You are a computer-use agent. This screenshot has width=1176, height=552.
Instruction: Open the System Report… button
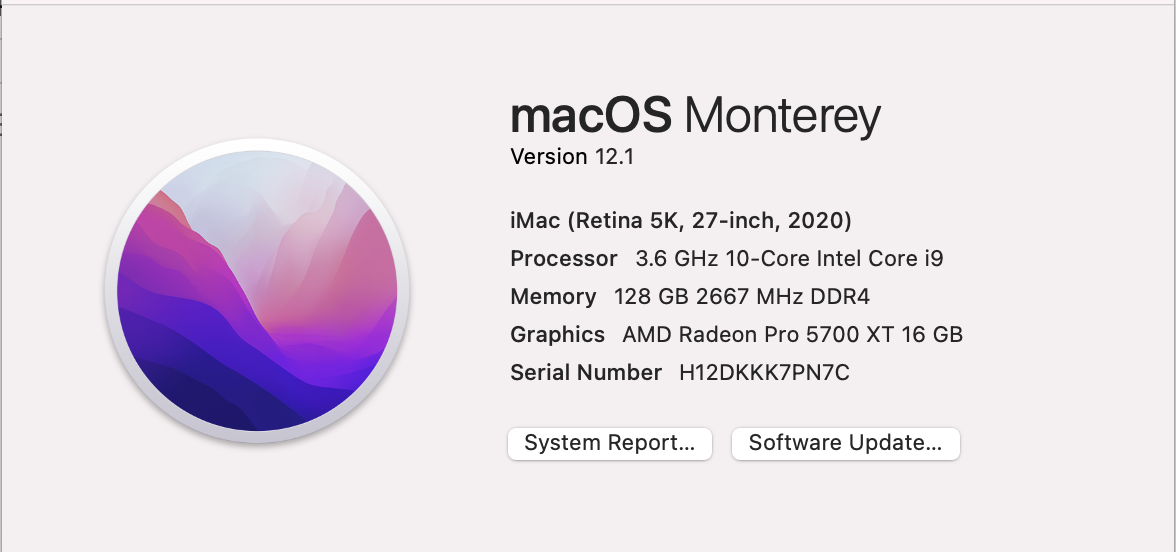click(610, 443)
